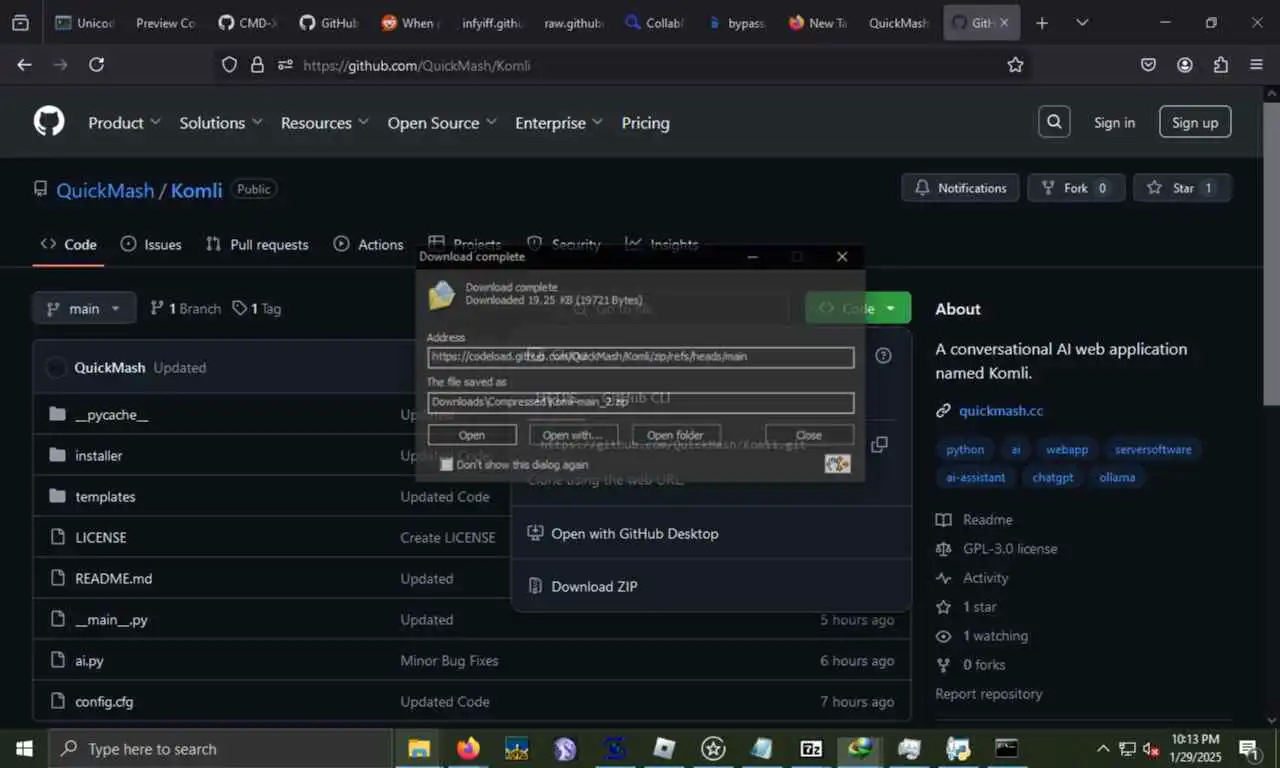The height and width of the screenshot is (768, 1280).
Task: Expand the Open Source menu dropdown
Action: click(x=442, y=122)
